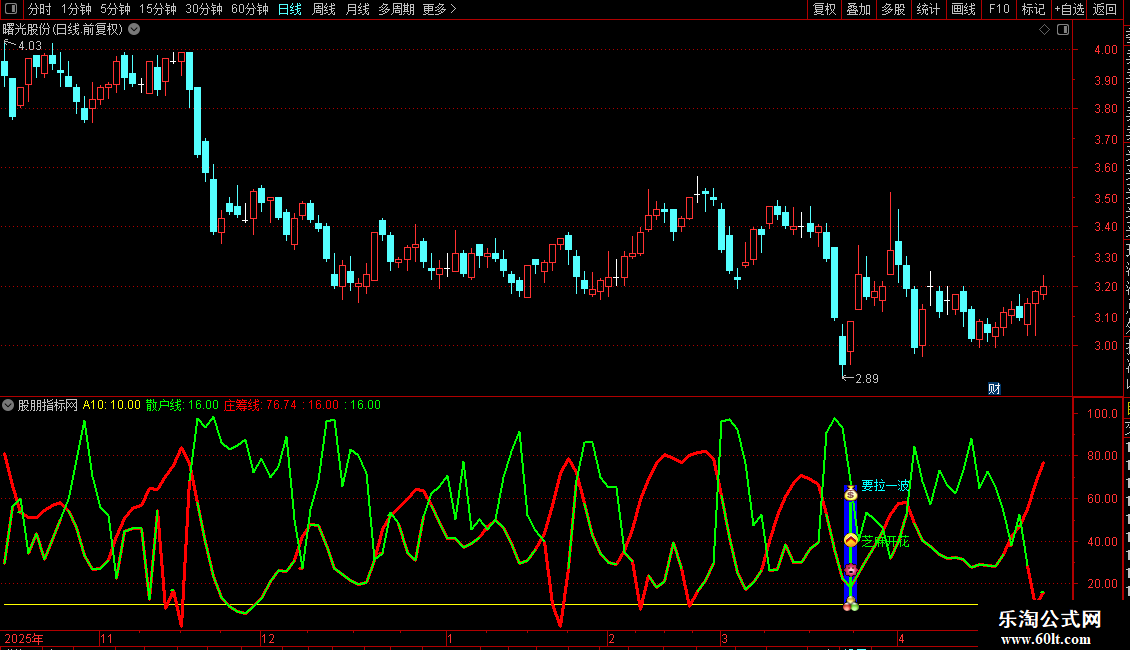The width and height of the screenshot is (1130, 650).
Task: Click the month 3 timeline marker
Action: pos(724,638)
